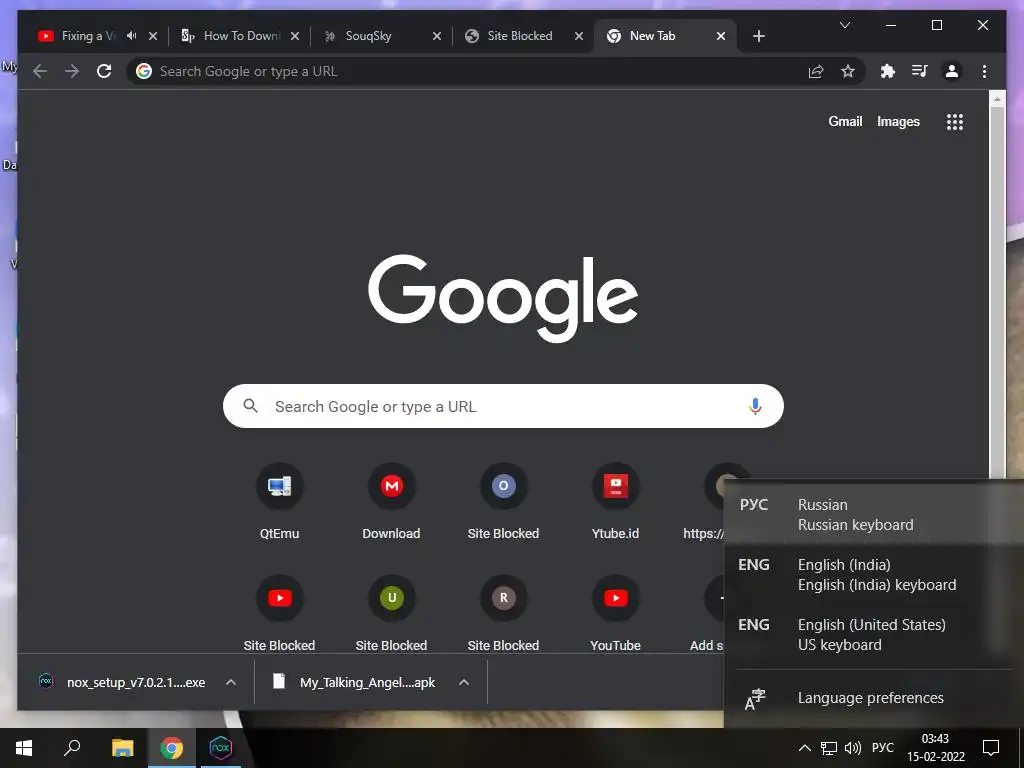Screen dimensions: 1024x768
Task: Open the Ytube.id shortcut
Action: coord(615,502)
